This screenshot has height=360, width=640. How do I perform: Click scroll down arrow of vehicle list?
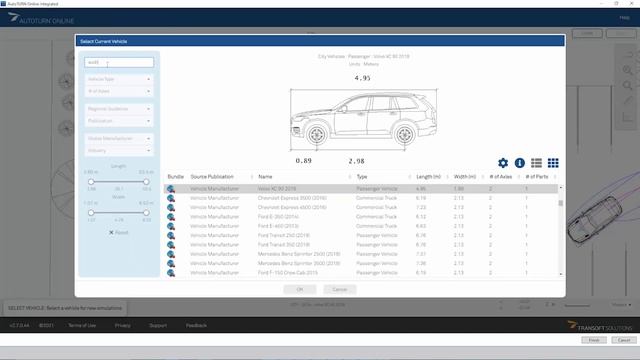(x=561, y=274)
